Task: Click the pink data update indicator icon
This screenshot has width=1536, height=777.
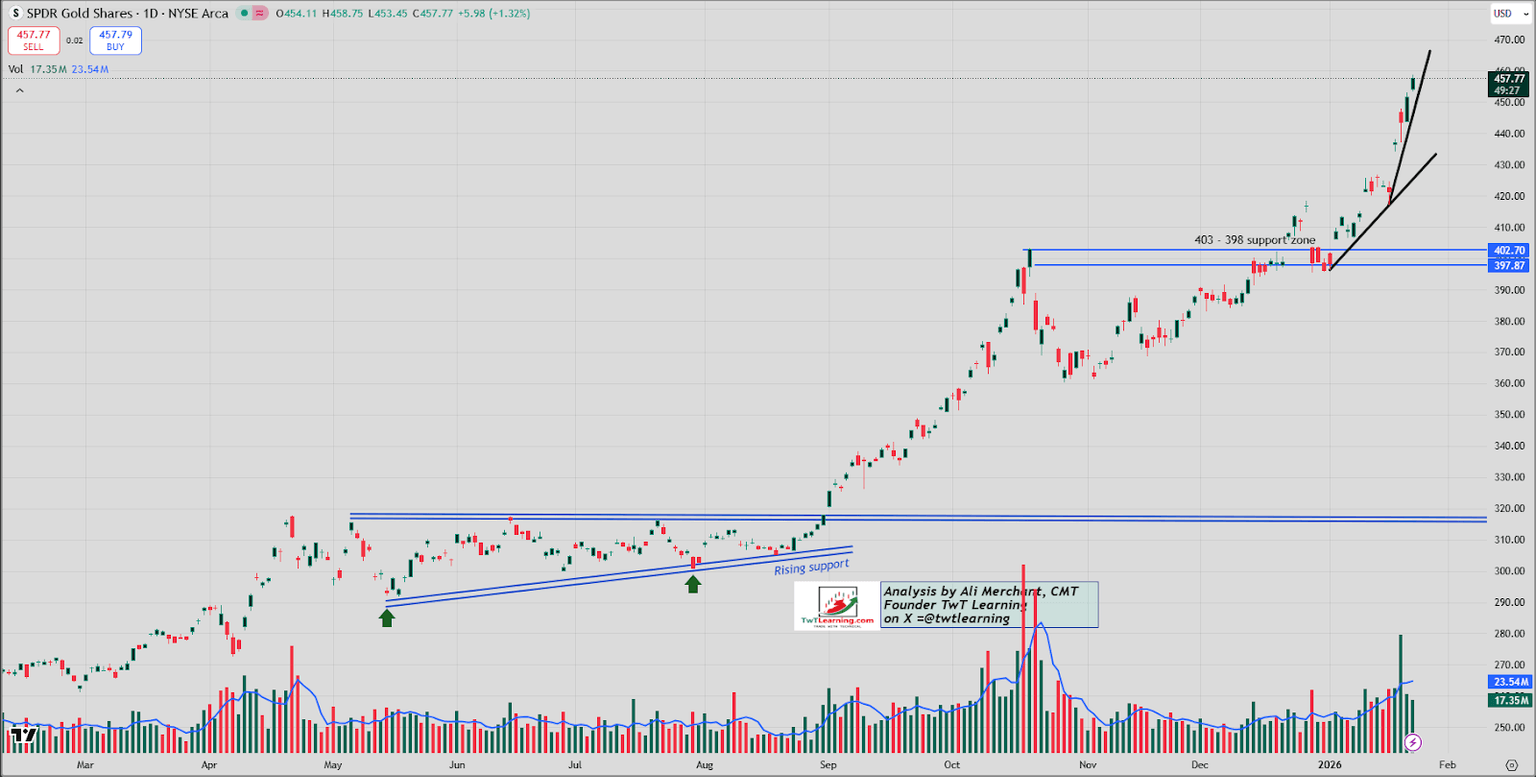Action: click(259, 14)
